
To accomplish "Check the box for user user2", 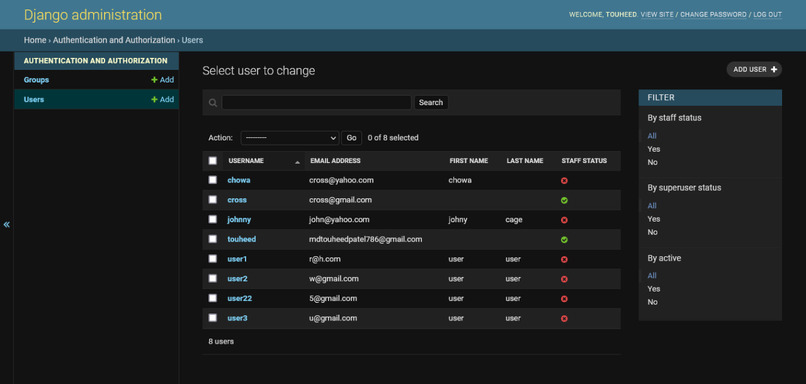I will pyautogui.click(x=213, y=278).
